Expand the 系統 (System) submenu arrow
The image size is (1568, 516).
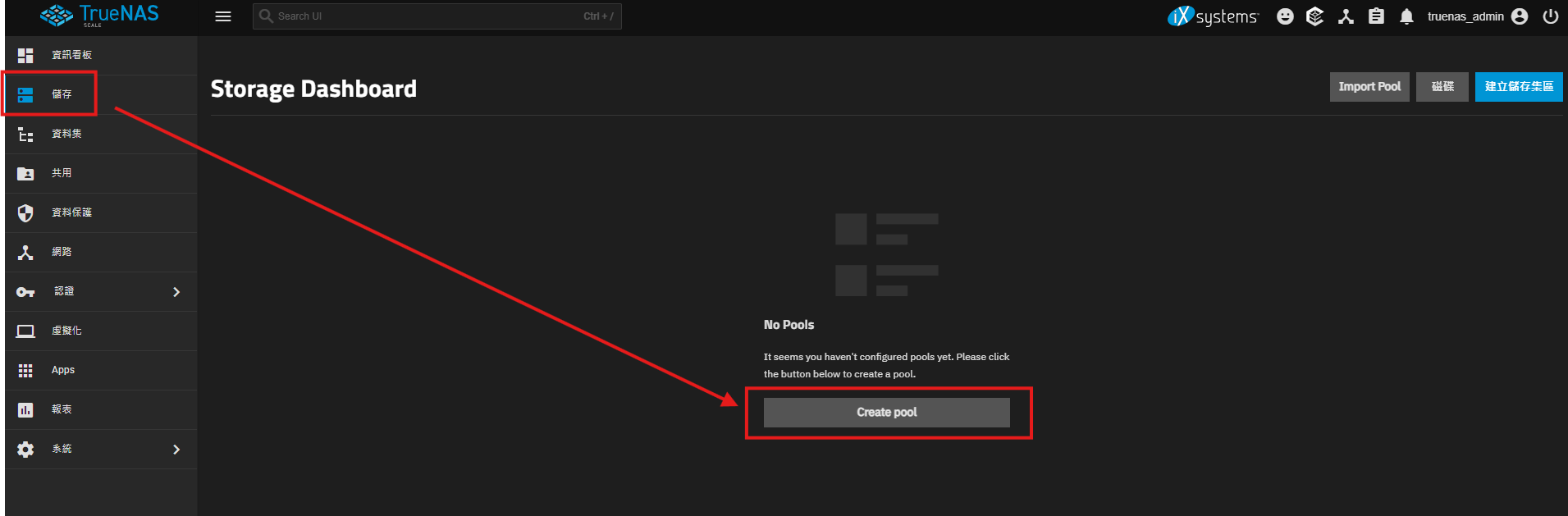[x=176, y=450]
